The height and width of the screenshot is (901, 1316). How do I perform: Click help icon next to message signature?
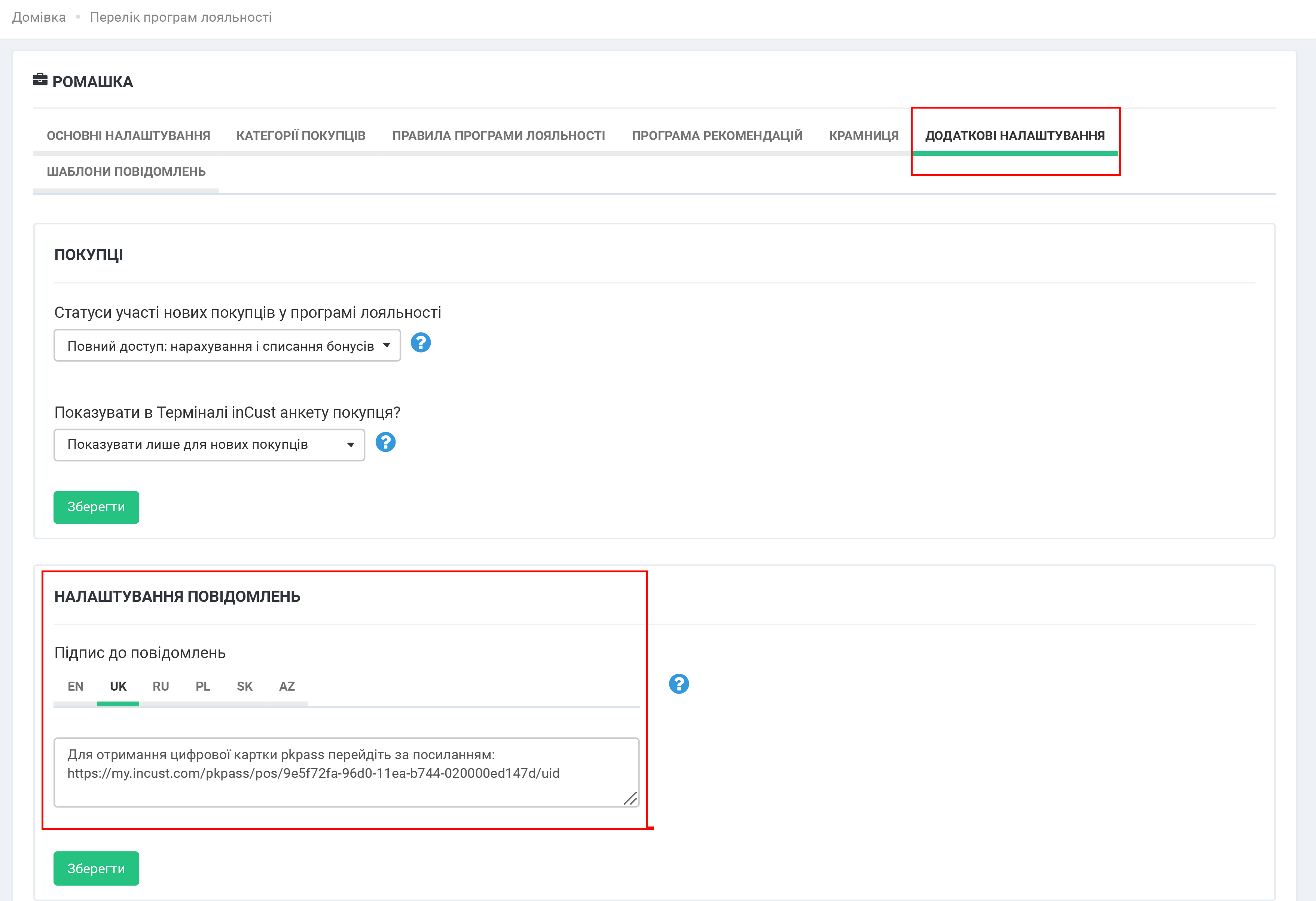point(678,684)
